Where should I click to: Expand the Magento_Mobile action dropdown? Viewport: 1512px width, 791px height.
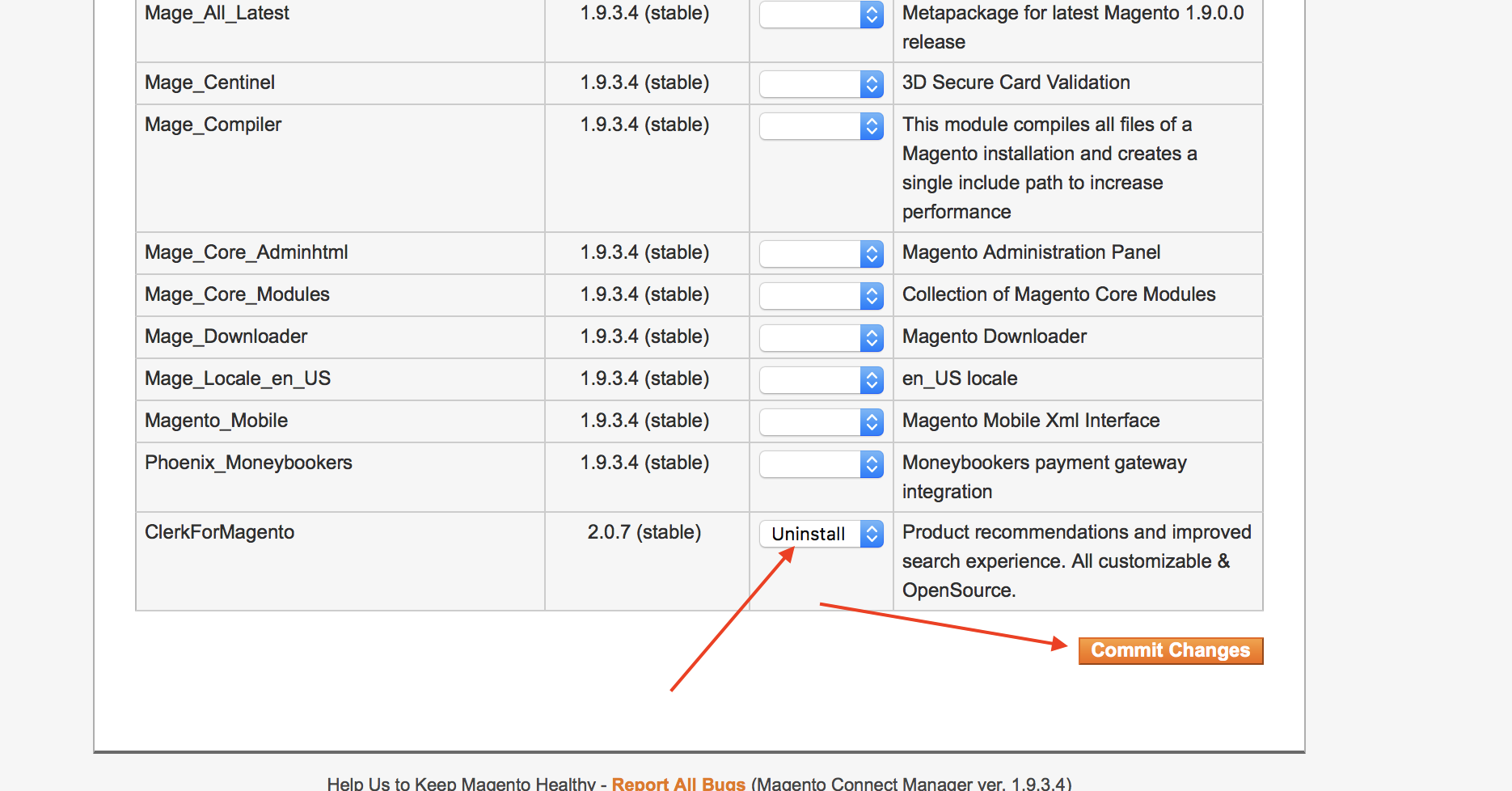point(821,422)
